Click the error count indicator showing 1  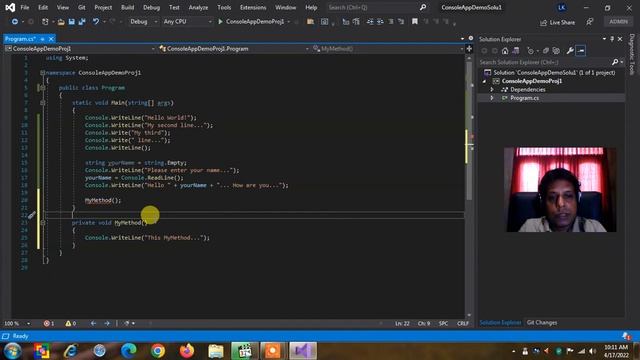(49, 323)
